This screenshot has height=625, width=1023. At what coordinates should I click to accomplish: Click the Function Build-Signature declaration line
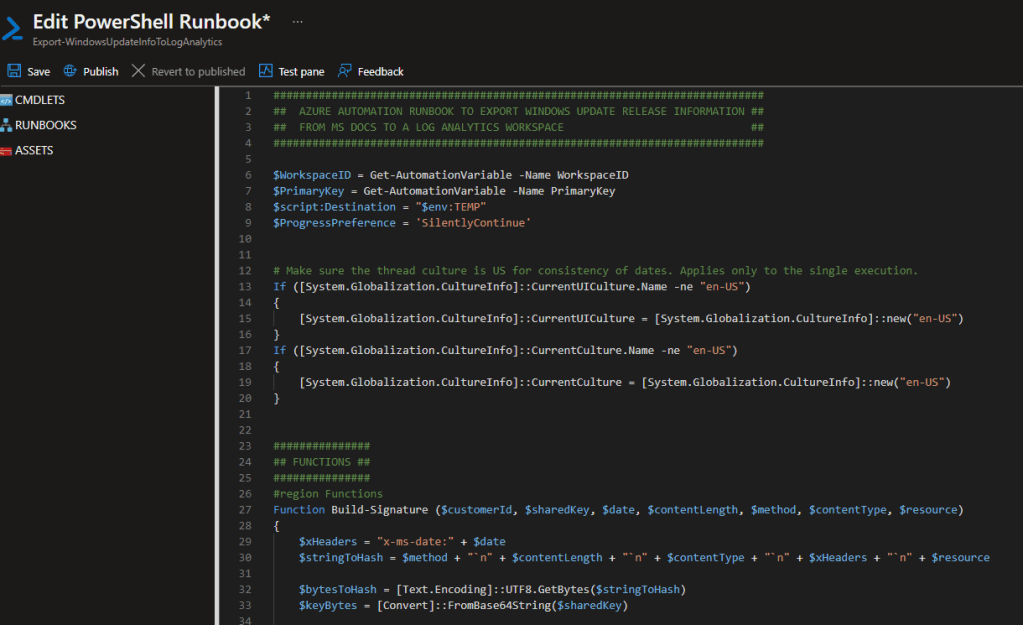coord(617,510)
